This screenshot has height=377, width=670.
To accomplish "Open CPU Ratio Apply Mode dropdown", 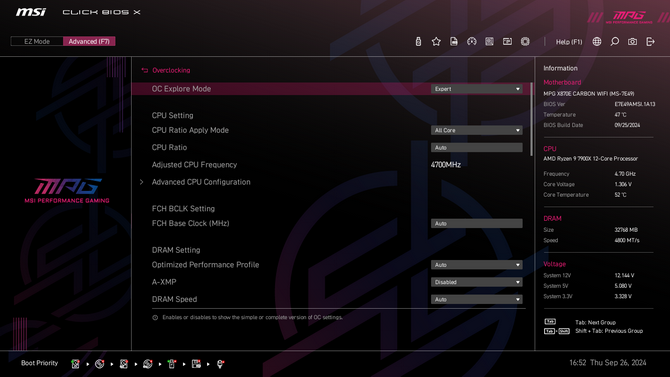I will (x=476, y=130).
